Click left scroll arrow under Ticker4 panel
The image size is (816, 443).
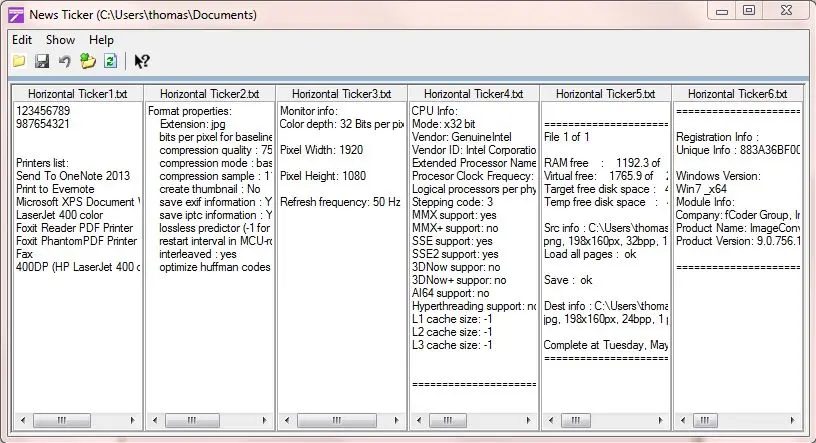tap(418, 421)
